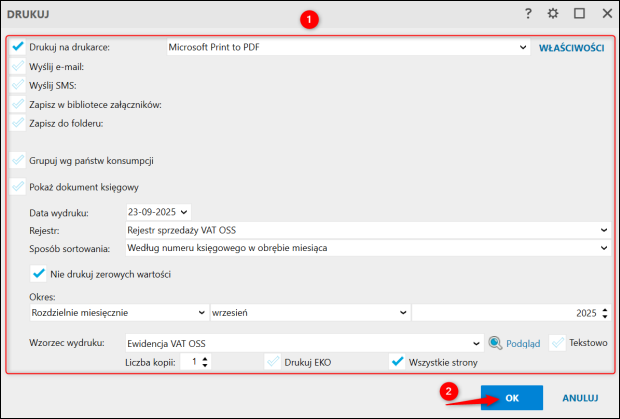Open help with the question mark icon
This screenshot has height=419, width=620.
[528, 14]
